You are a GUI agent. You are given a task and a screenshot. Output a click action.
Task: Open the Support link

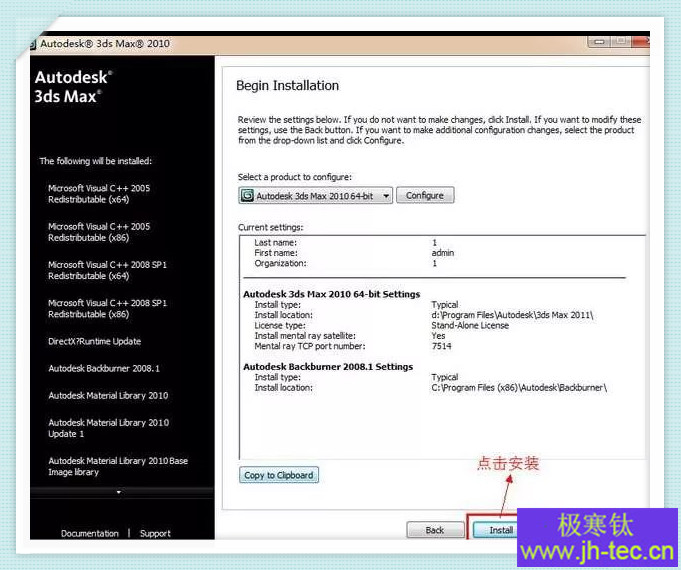coord(155,533)
